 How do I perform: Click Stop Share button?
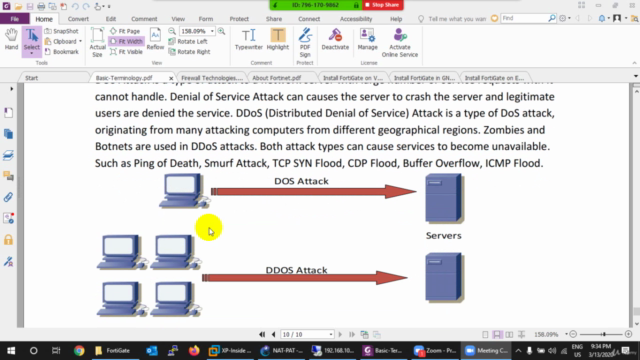coord(382,5)
